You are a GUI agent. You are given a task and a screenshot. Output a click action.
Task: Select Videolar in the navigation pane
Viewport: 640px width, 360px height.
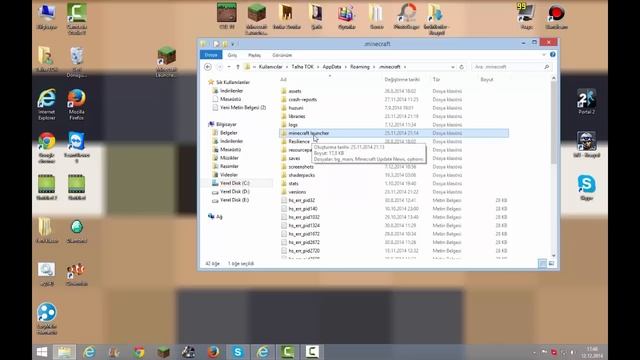pos(229,175)
